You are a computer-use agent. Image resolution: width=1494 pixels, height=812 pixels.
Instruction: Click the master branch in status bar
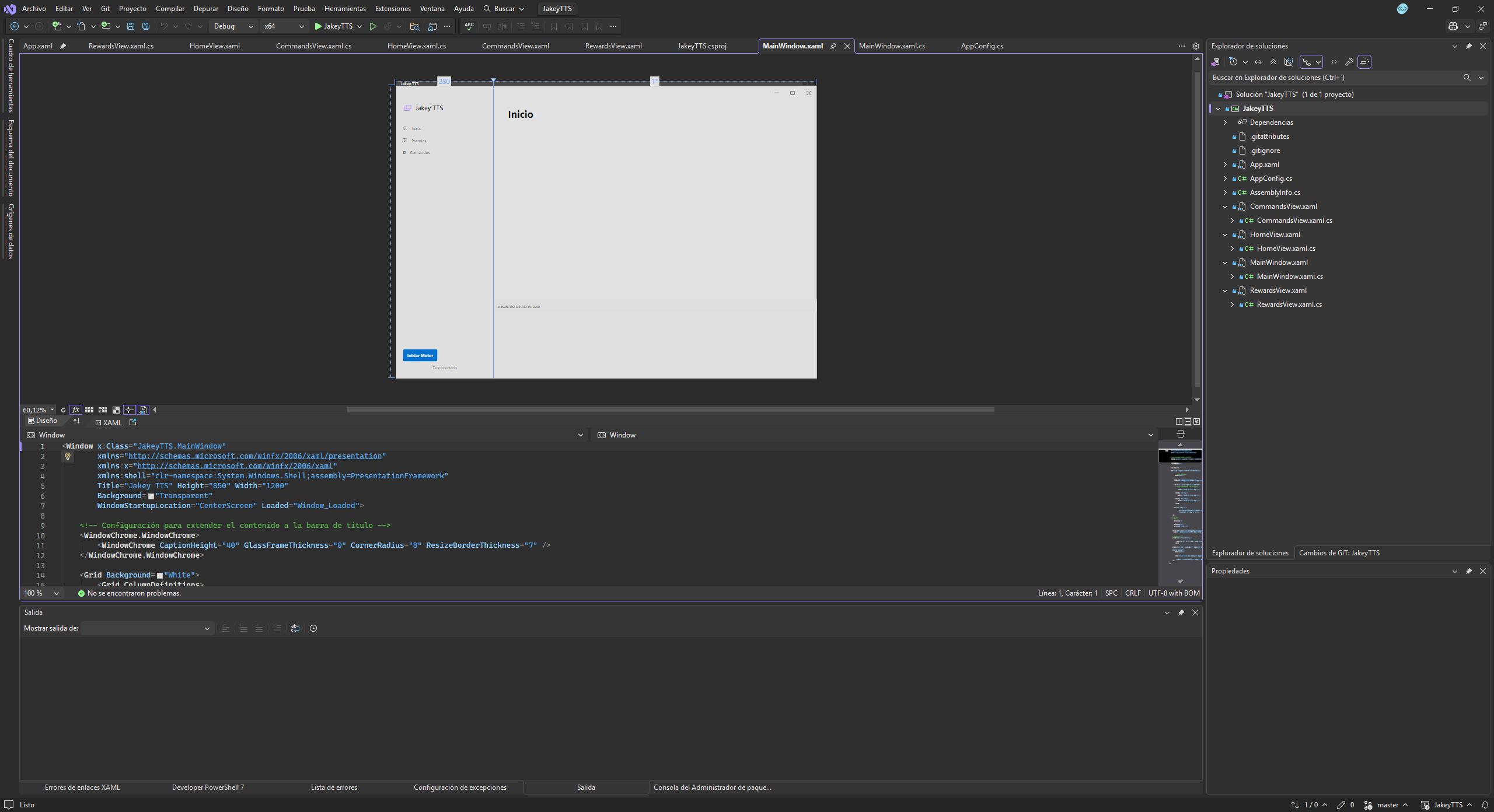[x=1387, y=805]
